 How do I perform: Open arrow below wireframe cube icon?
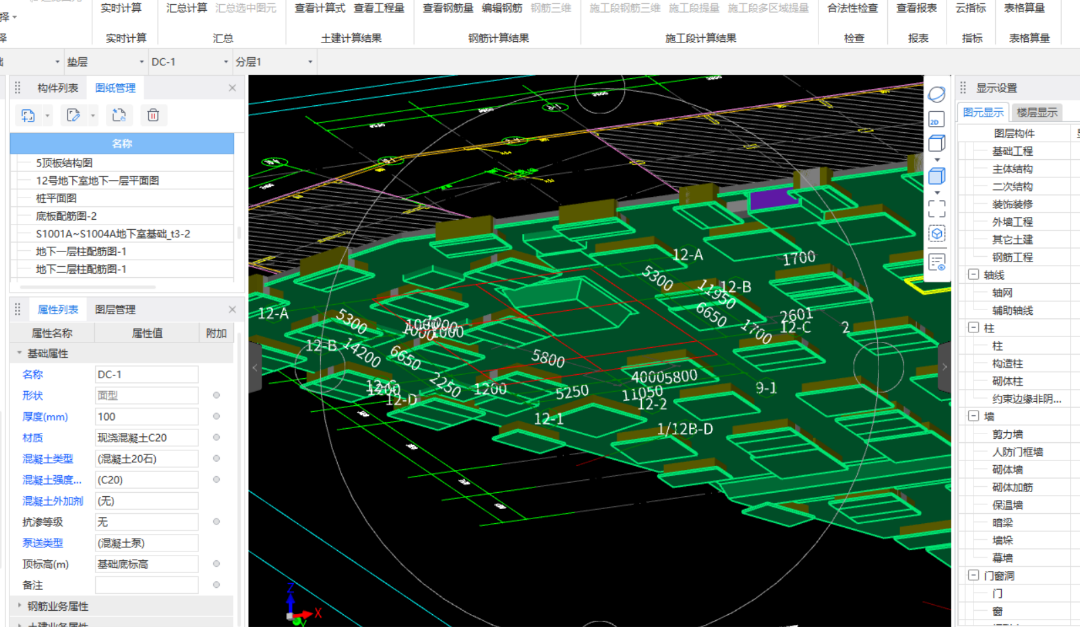(937, 160)
